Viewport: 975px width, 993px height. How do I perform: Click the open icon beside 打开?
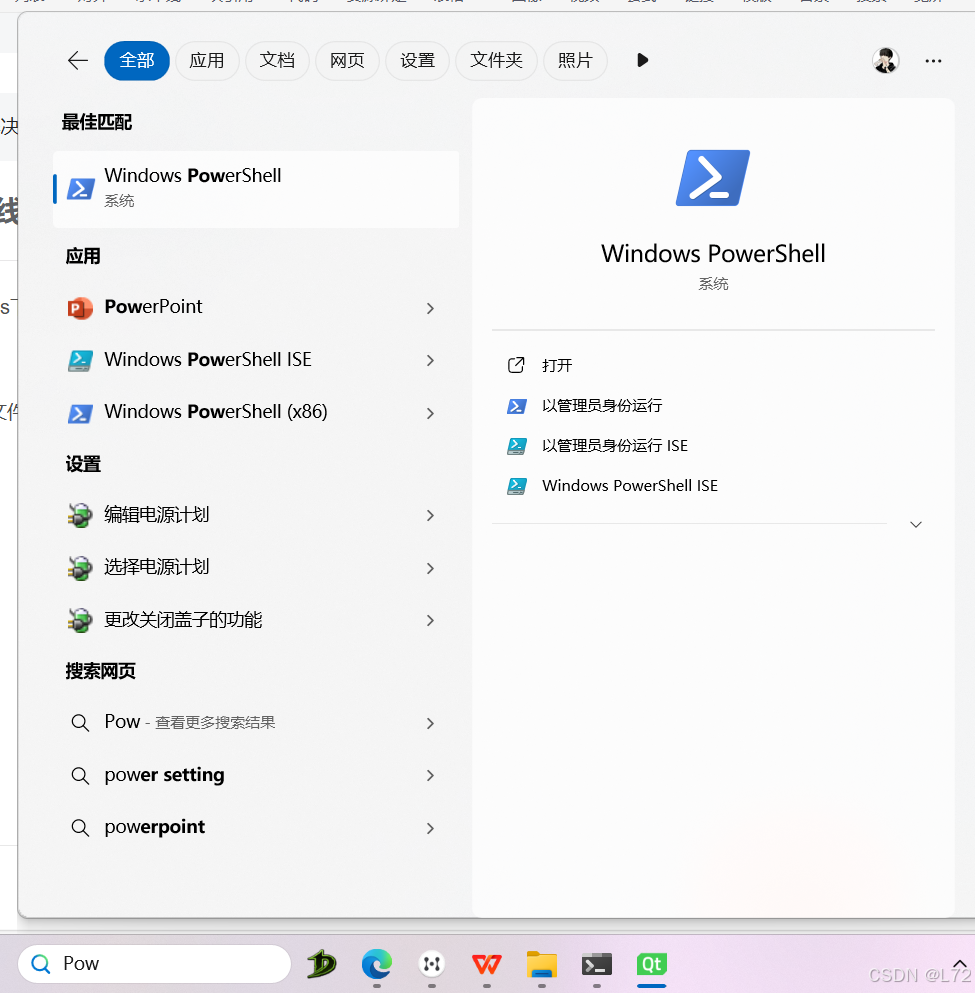(x=516, y=365)
